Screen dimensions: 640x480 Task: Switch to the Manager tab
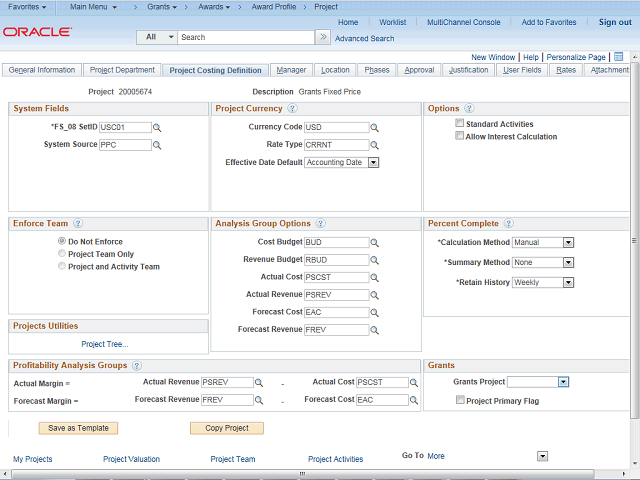291,71
